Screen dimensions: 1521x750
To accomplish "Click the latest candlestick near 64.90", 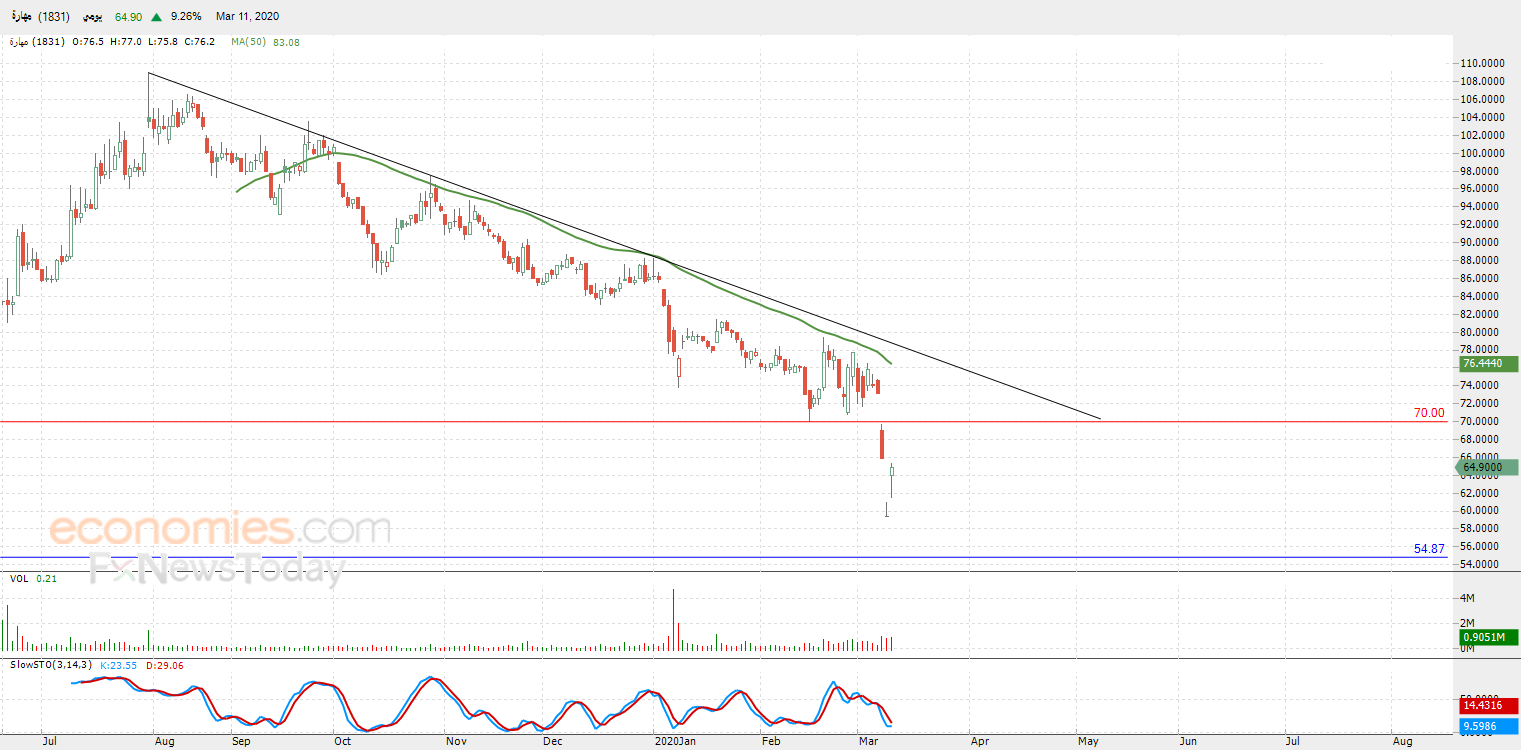I will [x=891, y=480].
